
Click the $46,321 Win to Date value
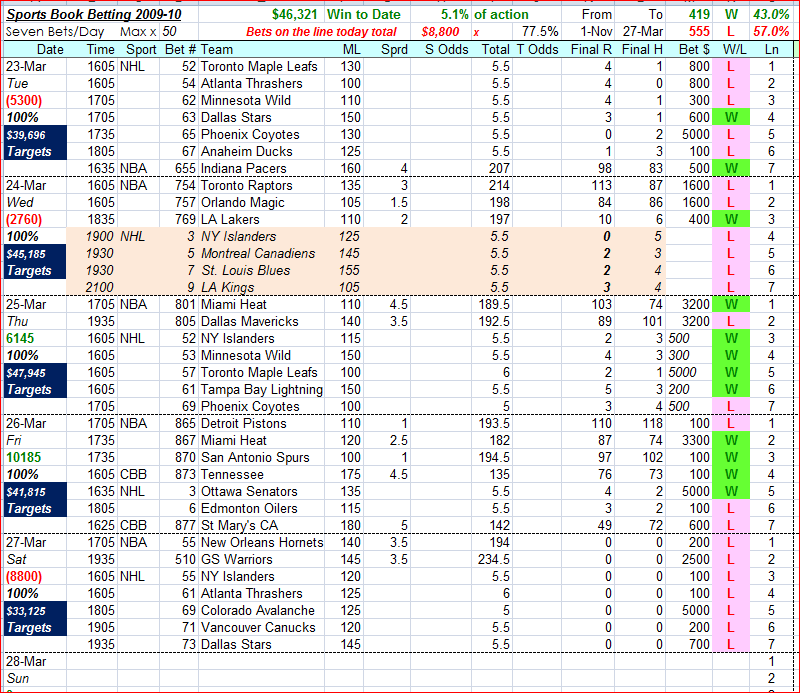[294, 14]
